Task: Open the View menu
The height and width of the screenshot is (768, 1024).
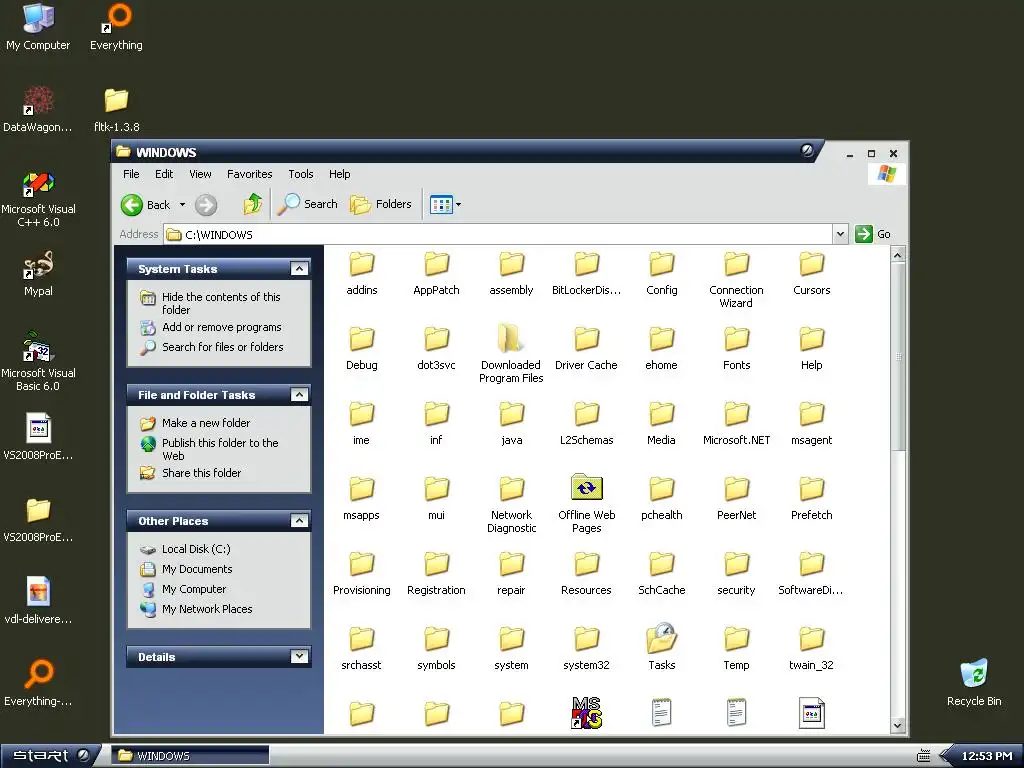Action: tap(200, 174)
